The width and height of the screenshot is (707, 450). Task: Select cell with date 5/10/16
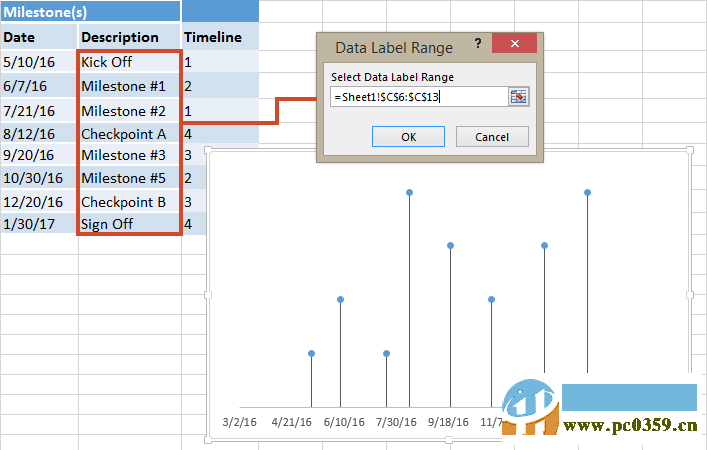39,62
